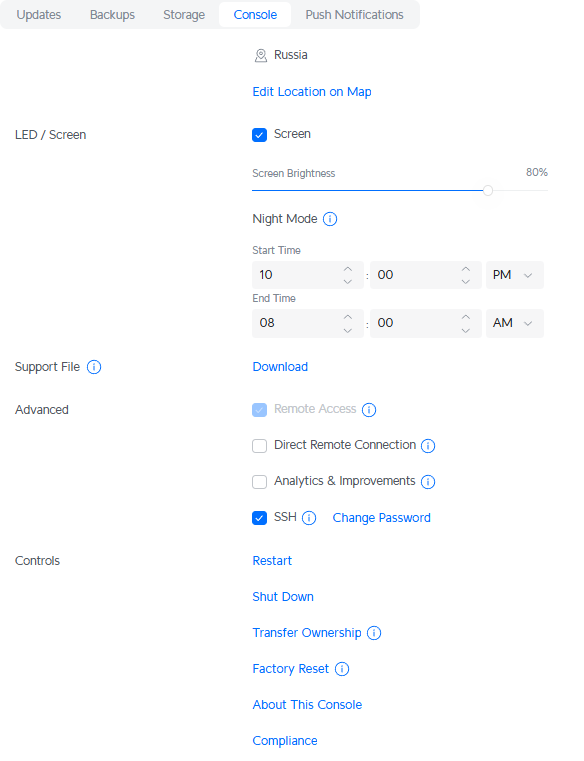Enable the Direct Remote Connection checkbox

[259, 446]
